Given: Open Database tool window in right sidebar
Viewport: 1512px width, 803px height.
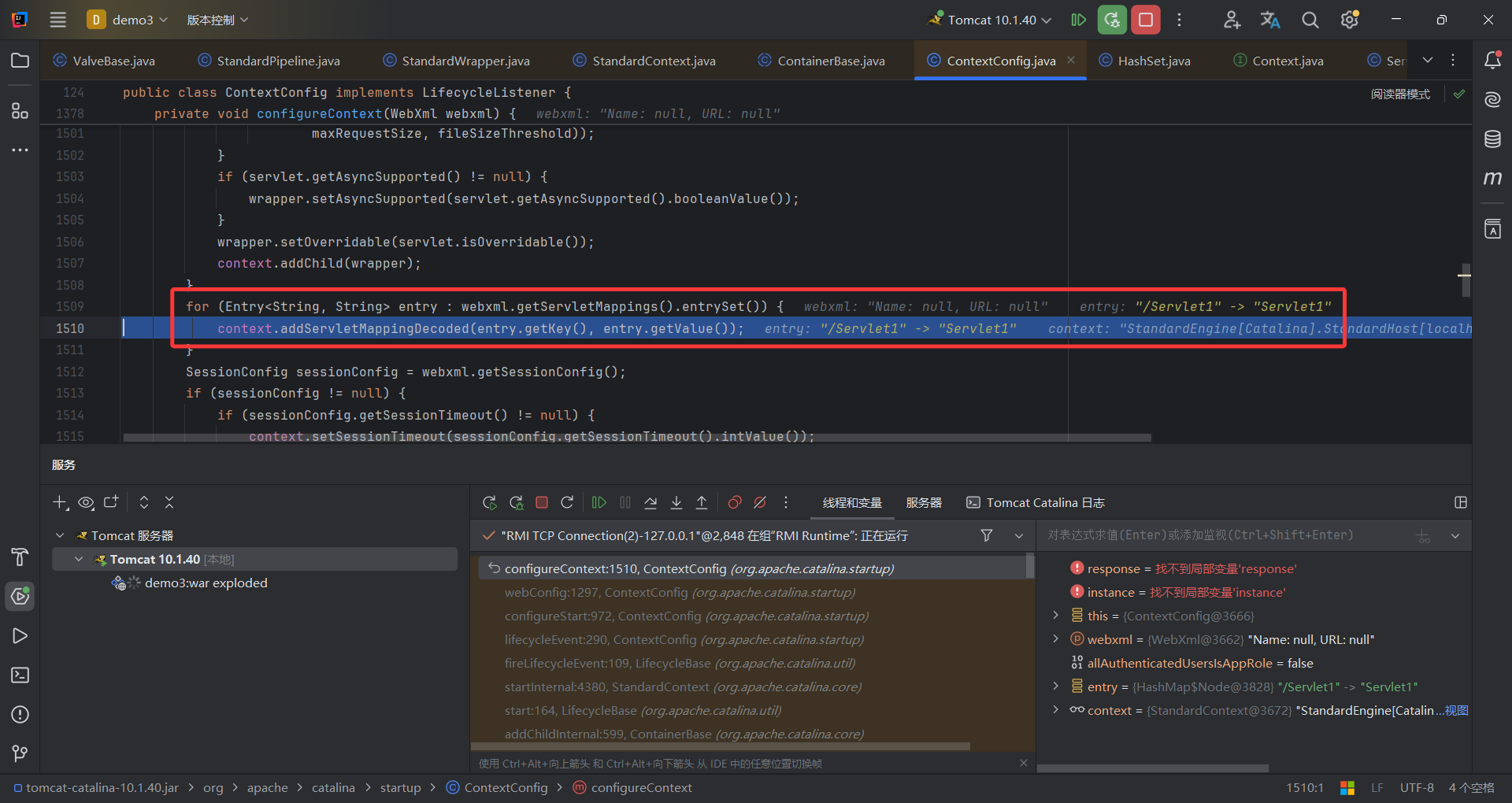Looking at the screenshot, I should [1492, 139].
